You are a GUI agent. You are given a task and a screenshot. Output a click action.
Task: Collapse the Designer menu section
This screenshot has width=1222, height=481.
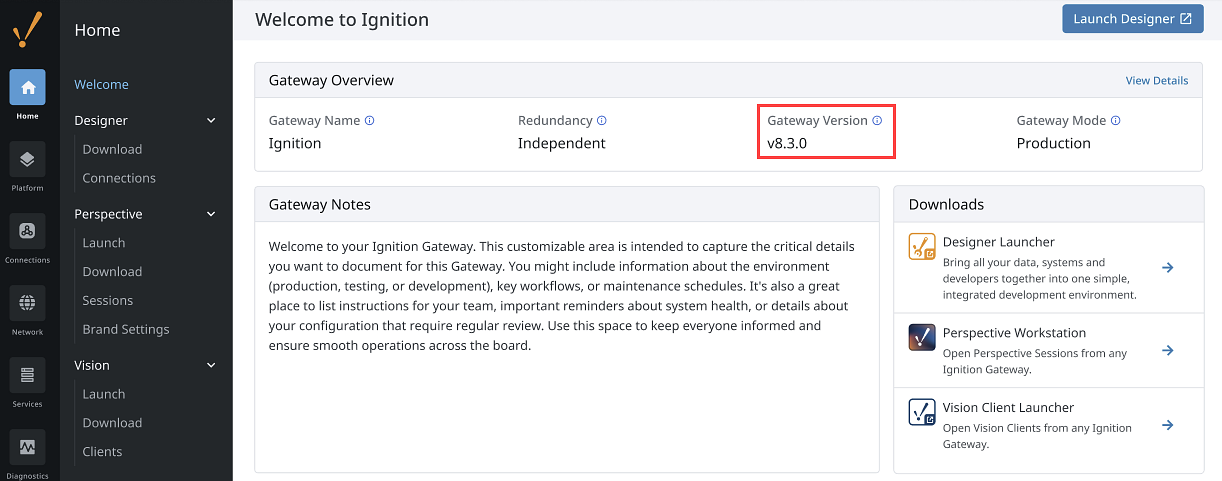click(x=211, y=120)
